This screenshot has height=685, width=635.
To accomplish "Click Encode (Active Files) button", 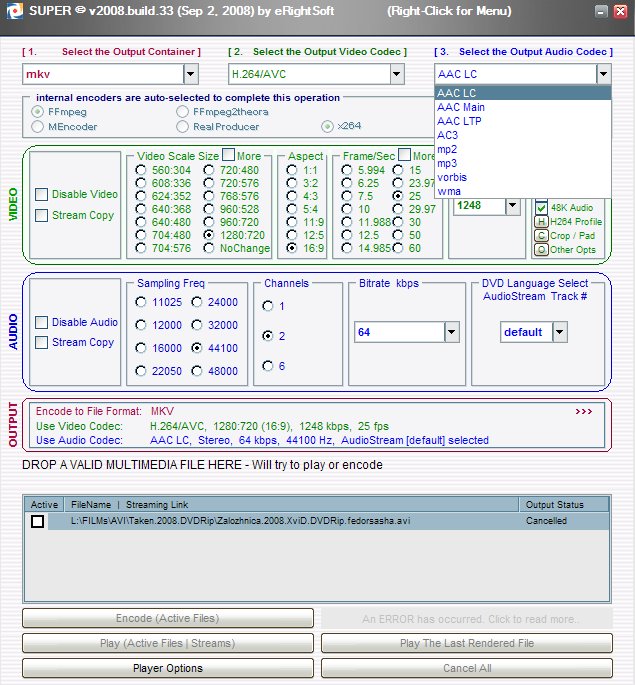I will [x=168, y=618].
